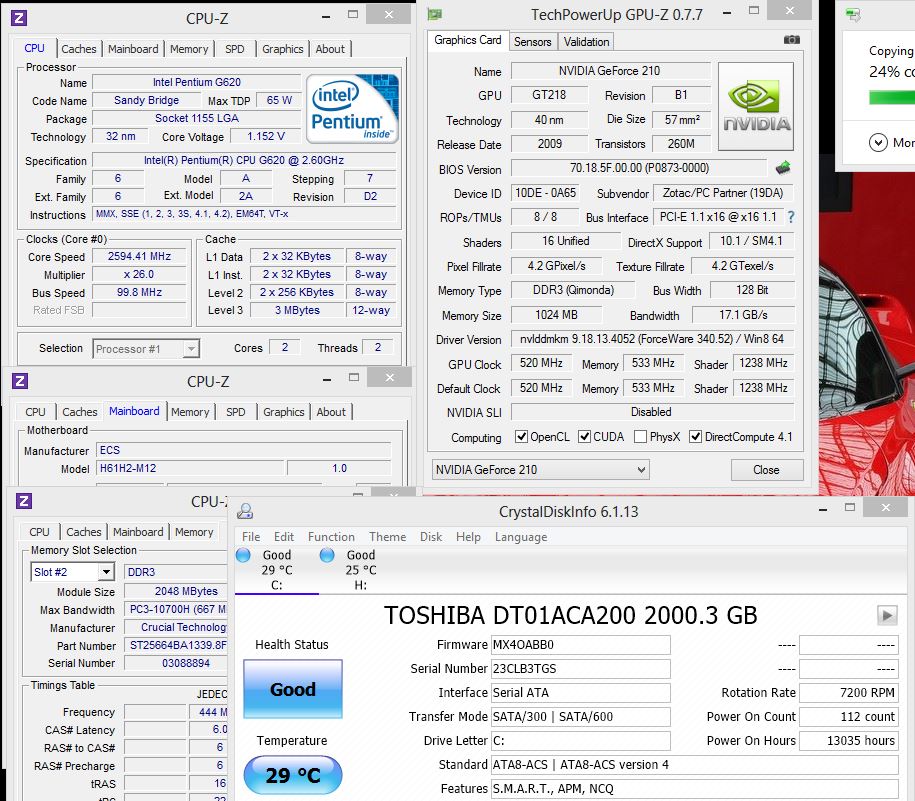This screenshot has height=801, width=915.
Task: Open the Function menu in CrystalDiskInfo
Action: click(x=331, y=537)
